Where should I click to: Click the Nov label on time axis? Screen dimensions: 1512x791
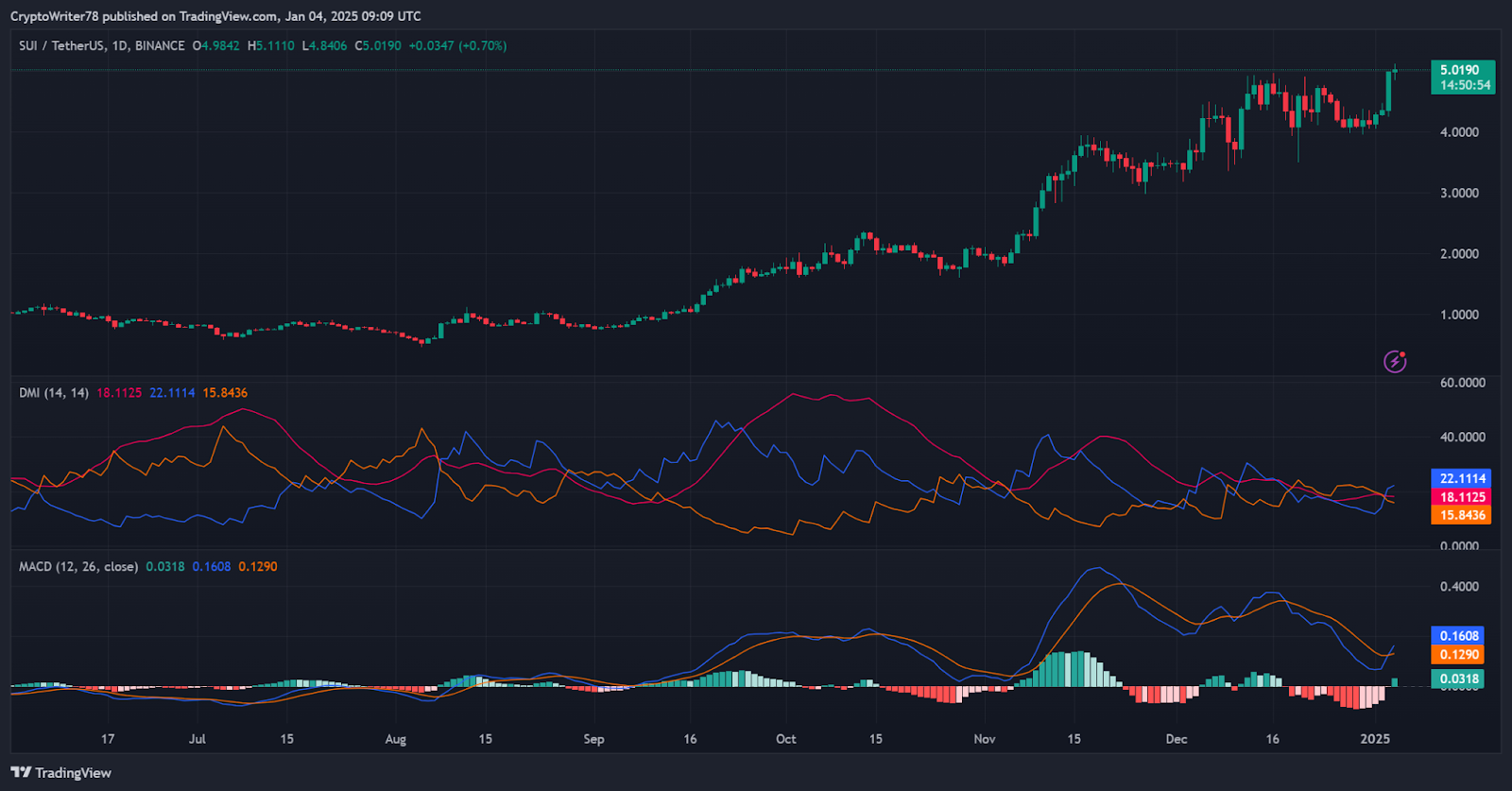[x=985, y=739]
